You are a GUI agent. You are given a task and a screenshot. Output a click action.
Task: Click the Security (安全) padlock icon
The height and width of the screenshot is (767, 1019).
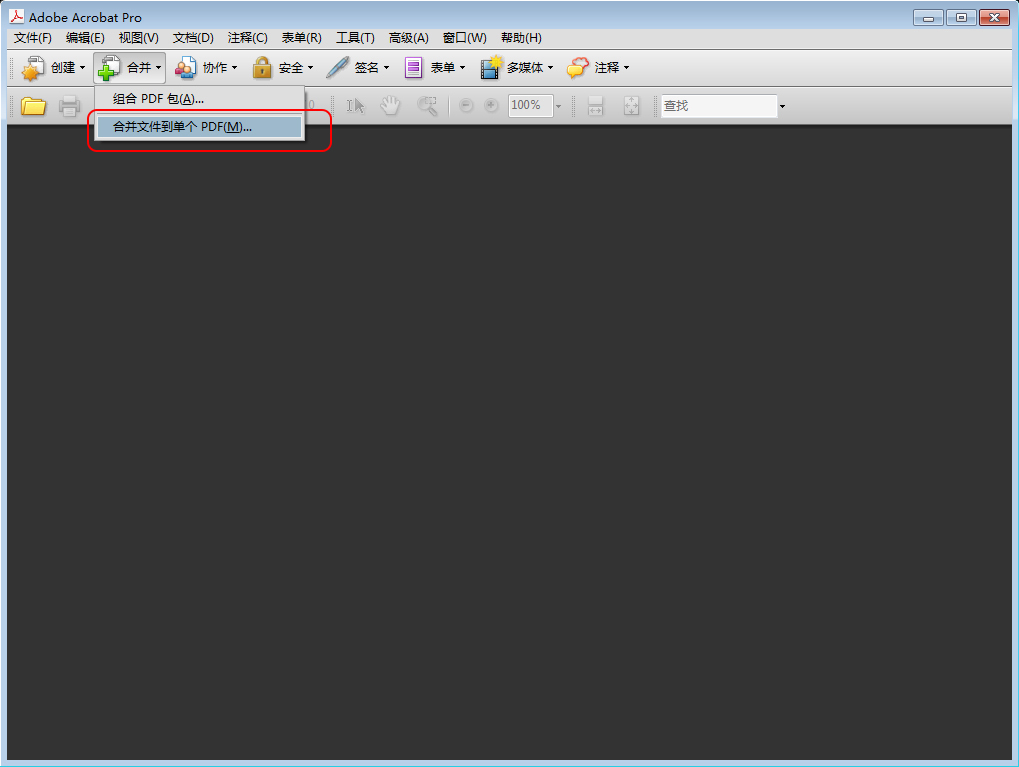coord(262,68)
